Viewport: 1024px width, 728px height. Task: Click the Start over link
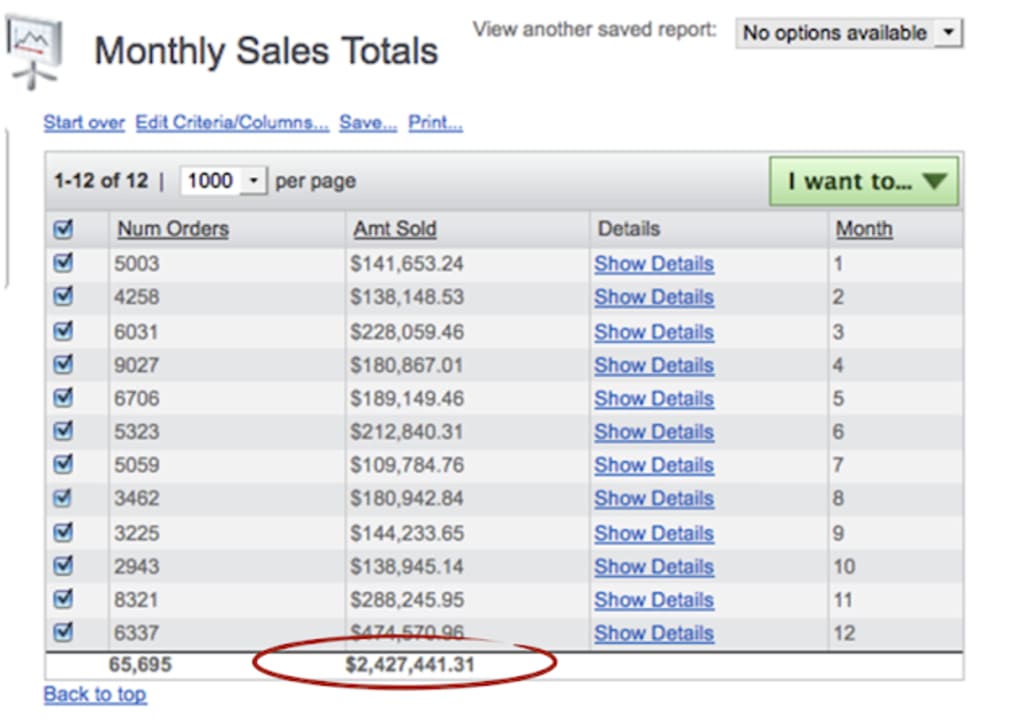[84, 123]
